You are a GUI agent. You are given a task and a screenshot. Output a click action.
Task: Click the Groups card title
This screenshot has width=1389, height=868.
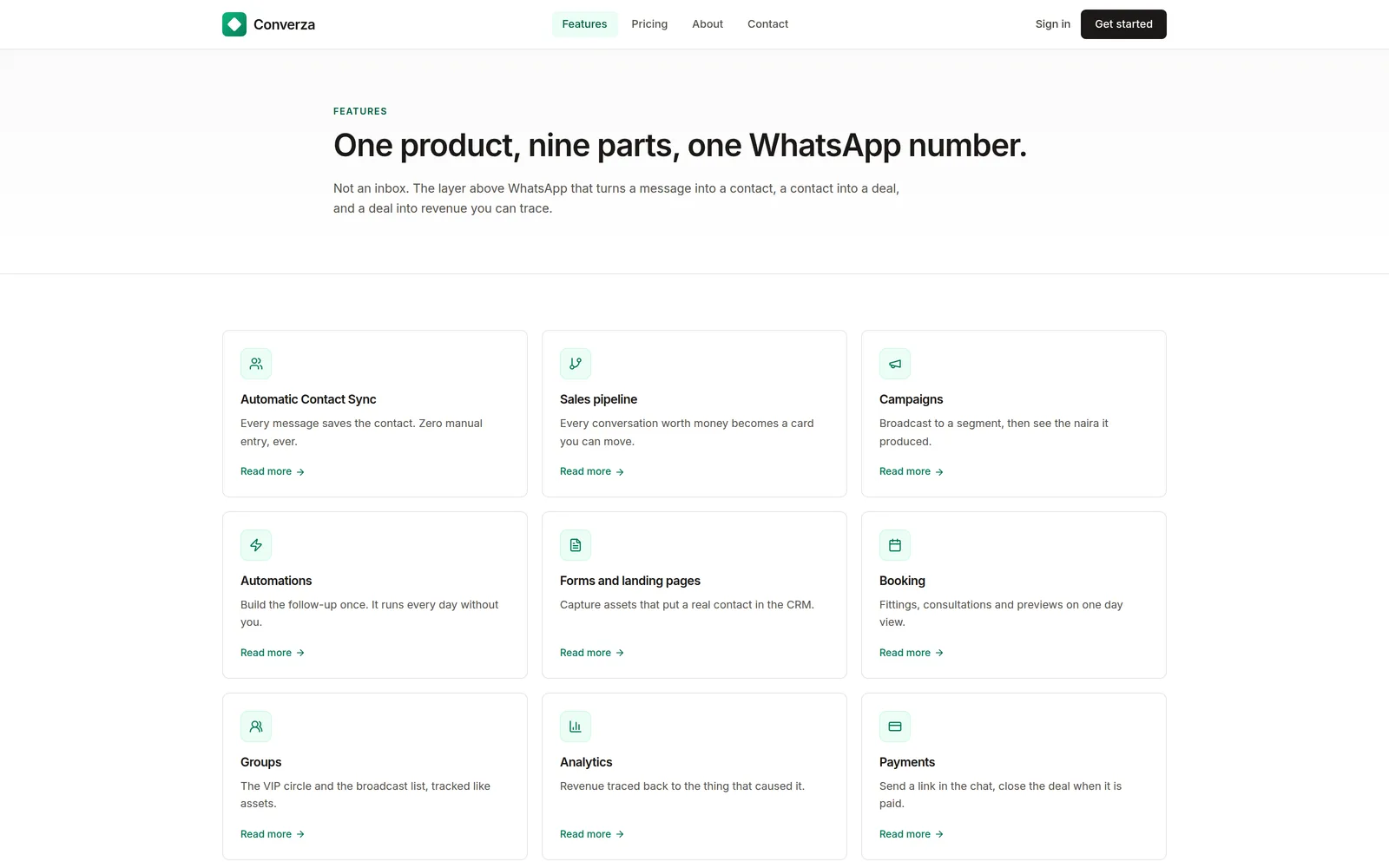(260, 762)
